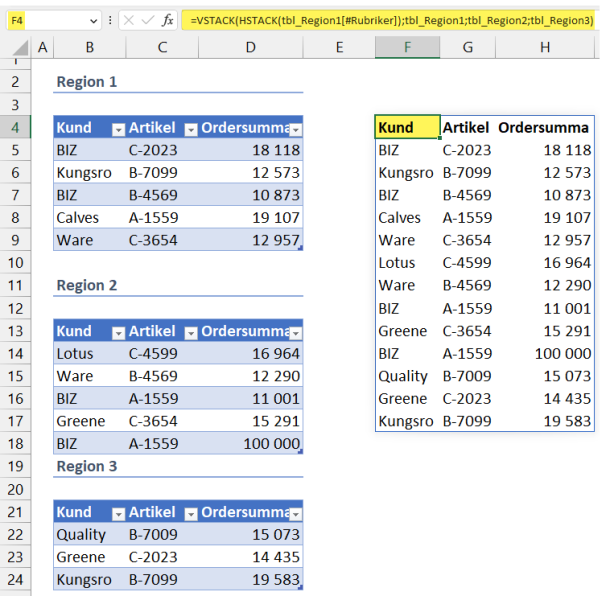Open the Insert Function fx dialog

pyautogui.click(x=167, y=20)
